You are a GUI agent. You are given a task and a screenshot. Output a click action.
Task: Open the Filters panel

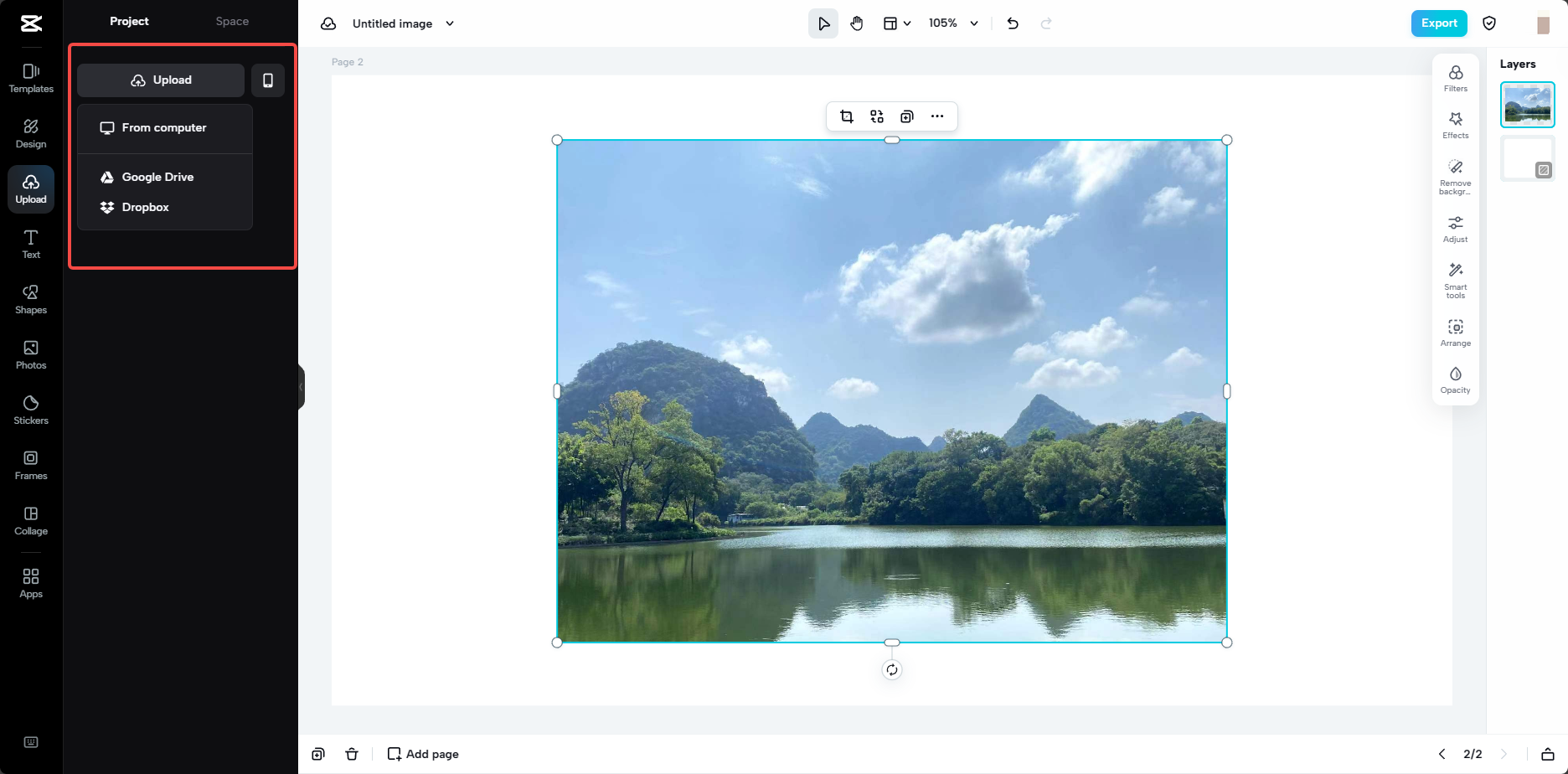[1455, 77]
